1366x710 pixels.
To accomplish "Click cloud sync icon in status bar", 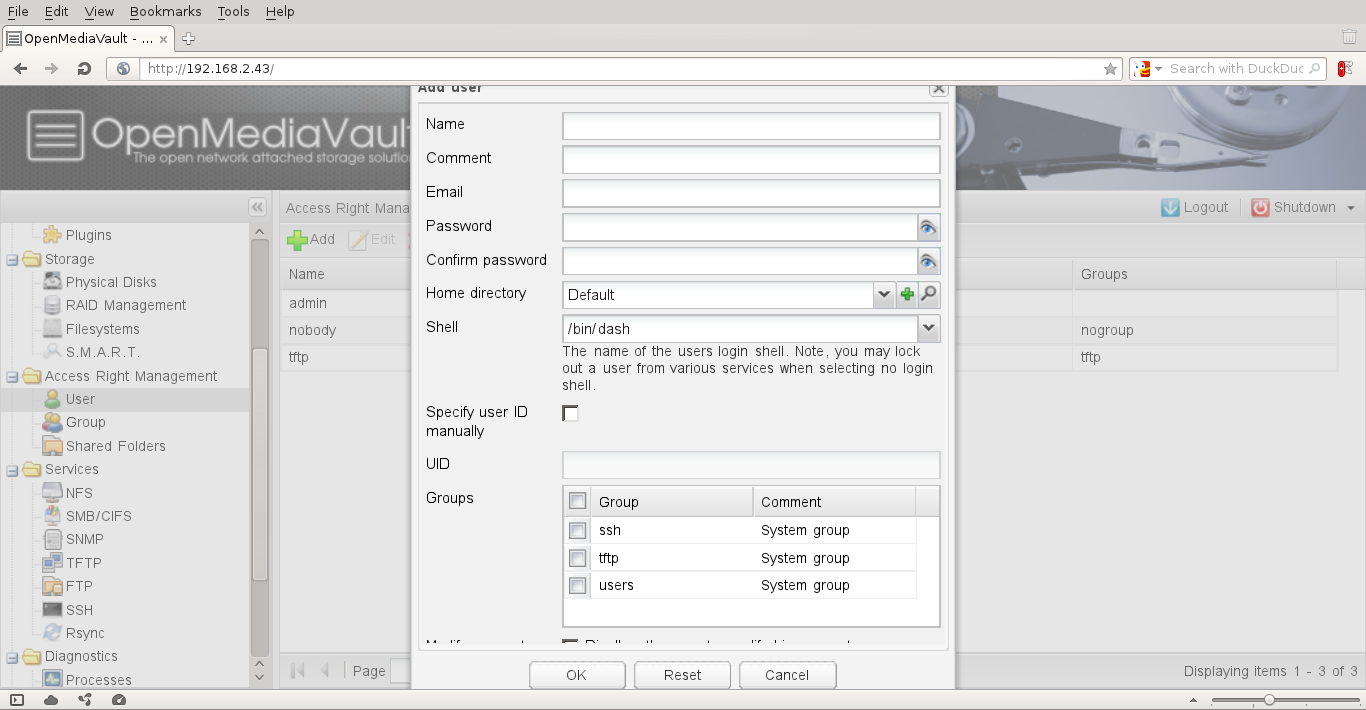I will click(x=51, y=700).
